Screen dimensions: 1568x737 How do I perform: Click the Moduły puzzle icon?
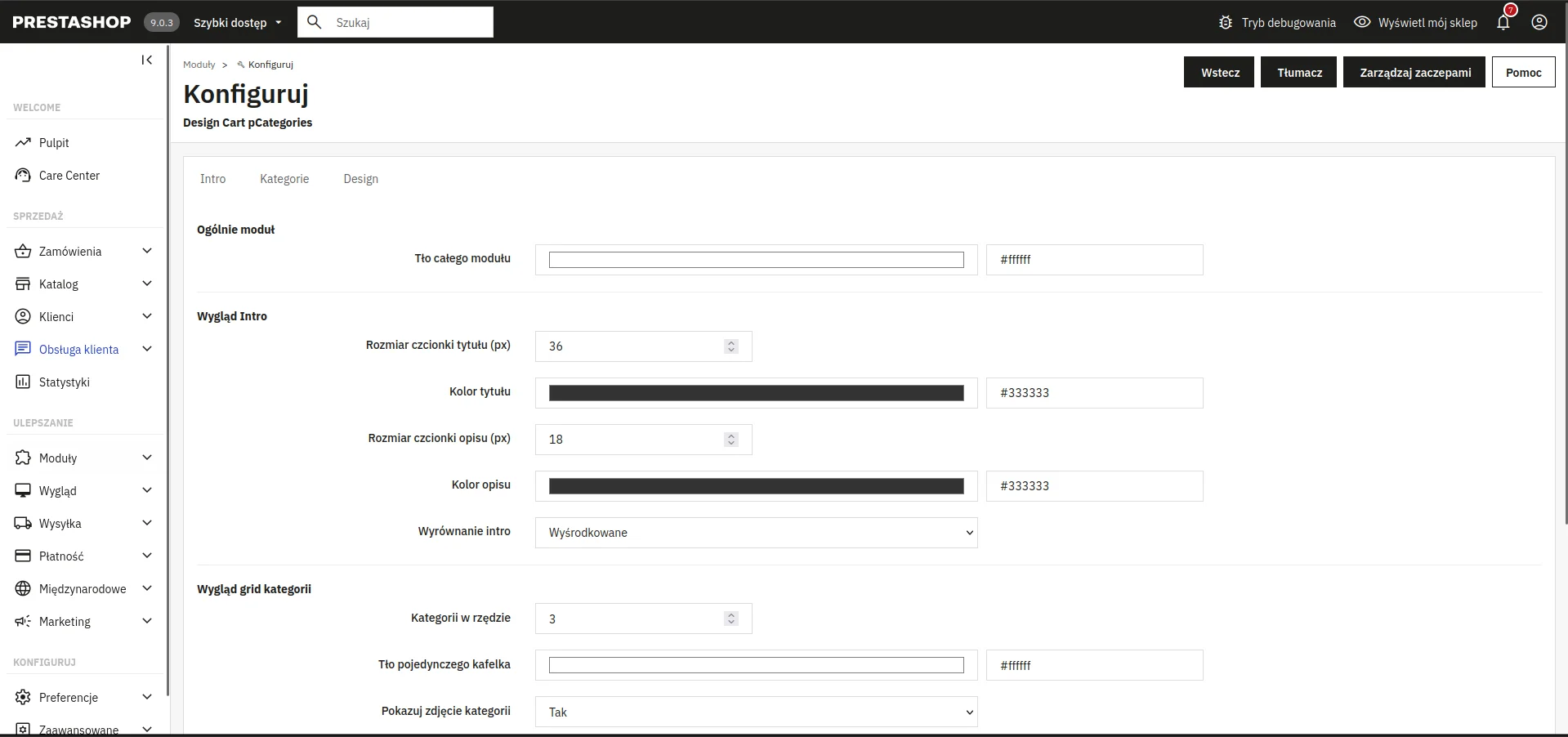(23, 458)
